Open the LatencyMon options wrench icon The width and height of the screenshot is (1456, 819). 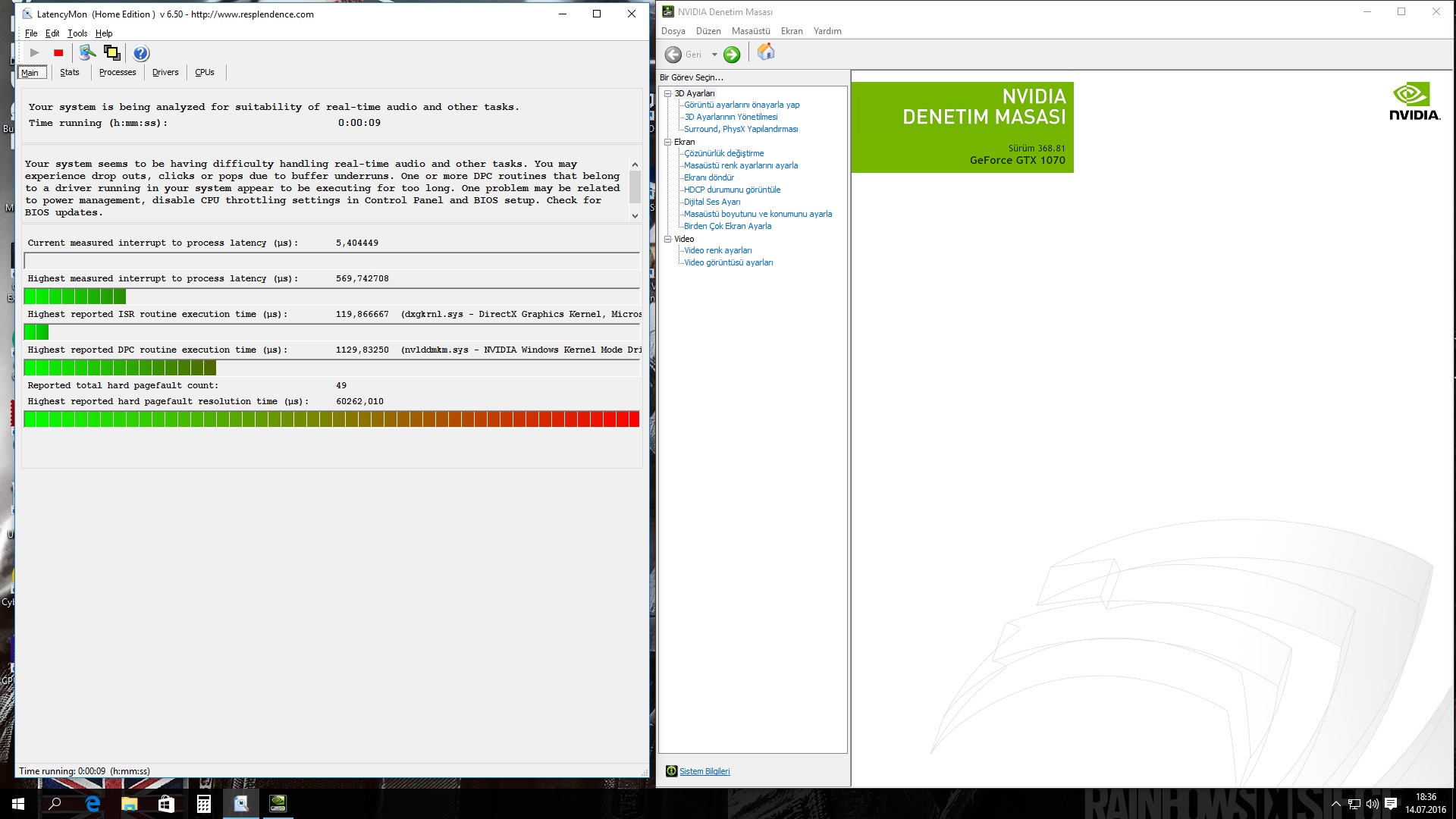pos(87,53)
